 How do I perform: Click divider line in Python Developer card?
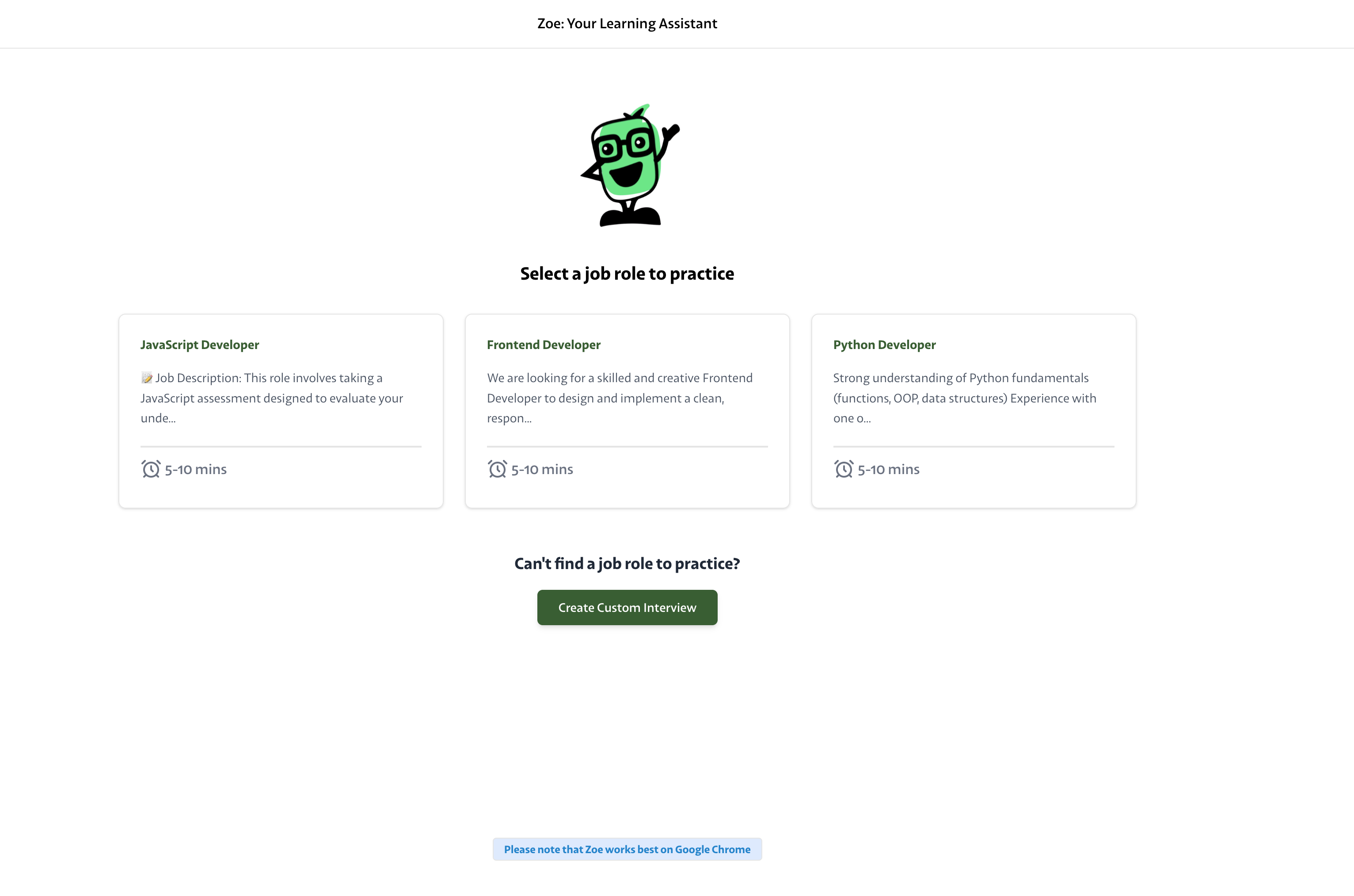tap(974, 446)
